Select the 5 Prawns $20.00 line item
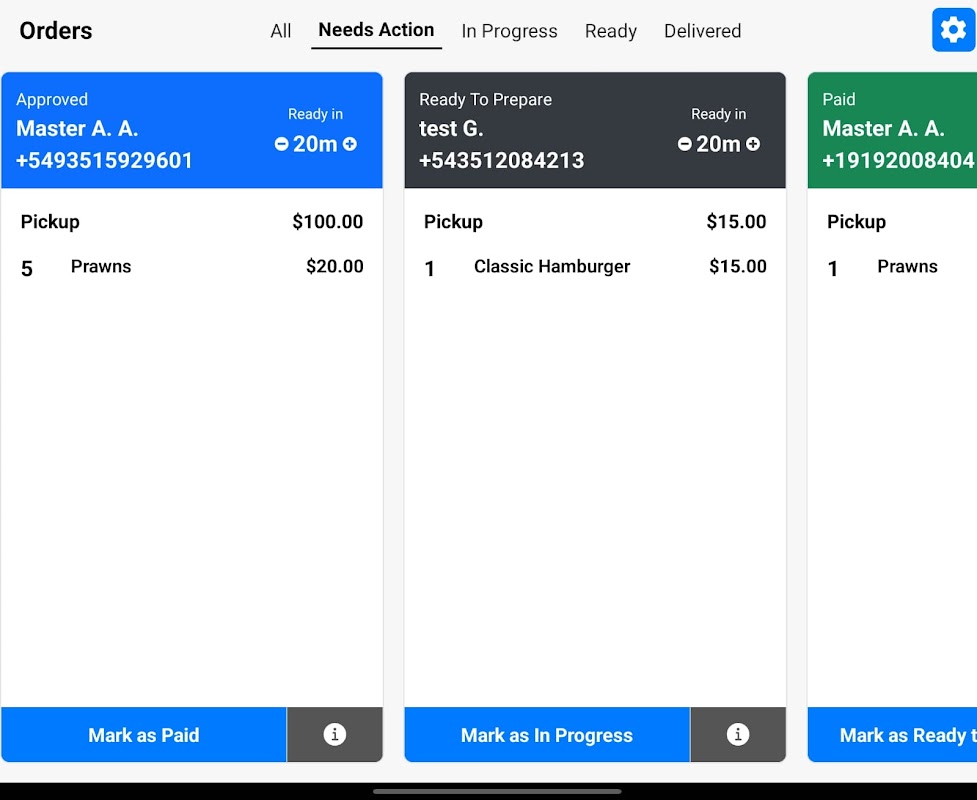Screen dimensions: 977x800 pyautogui.click(x=192, y=267)
